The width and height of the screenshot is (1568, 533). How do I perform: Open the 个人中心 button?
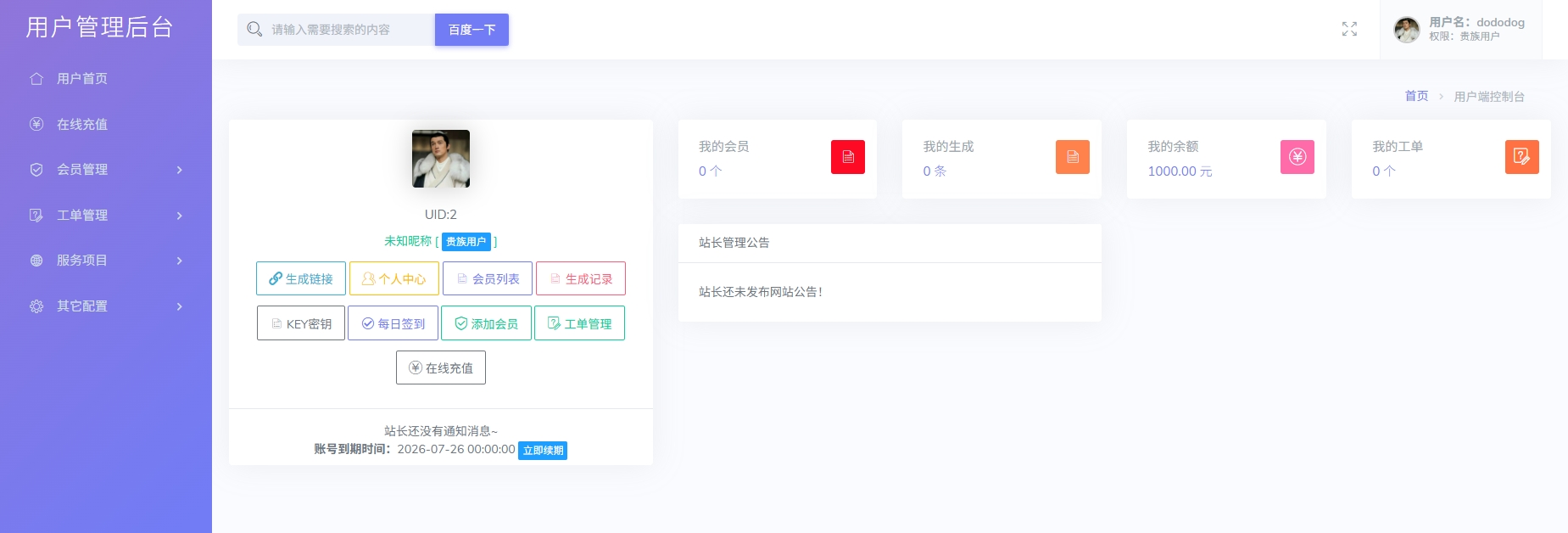[394, 278]
